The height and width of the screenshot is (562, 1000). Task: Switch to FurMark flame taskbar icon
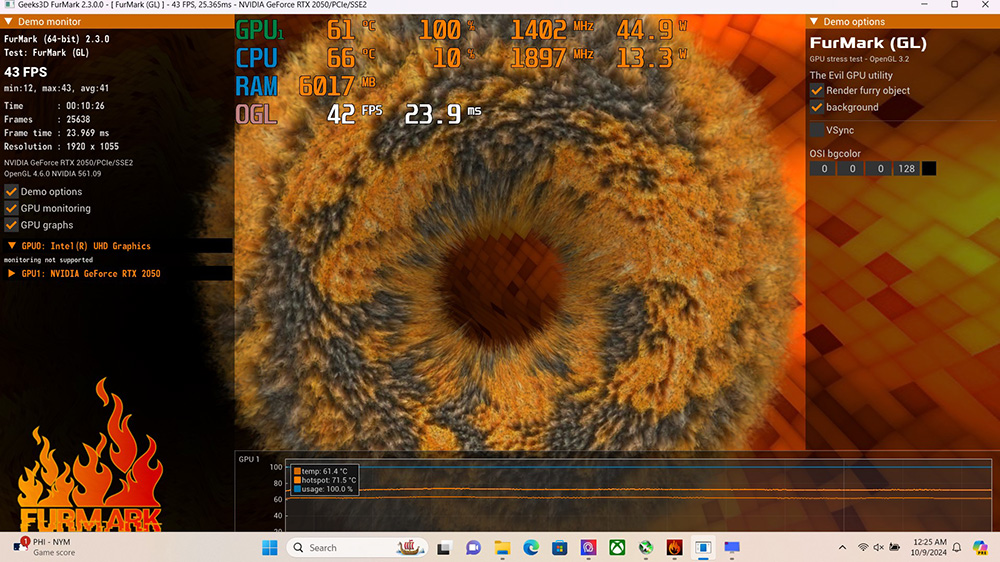(674, 547)
